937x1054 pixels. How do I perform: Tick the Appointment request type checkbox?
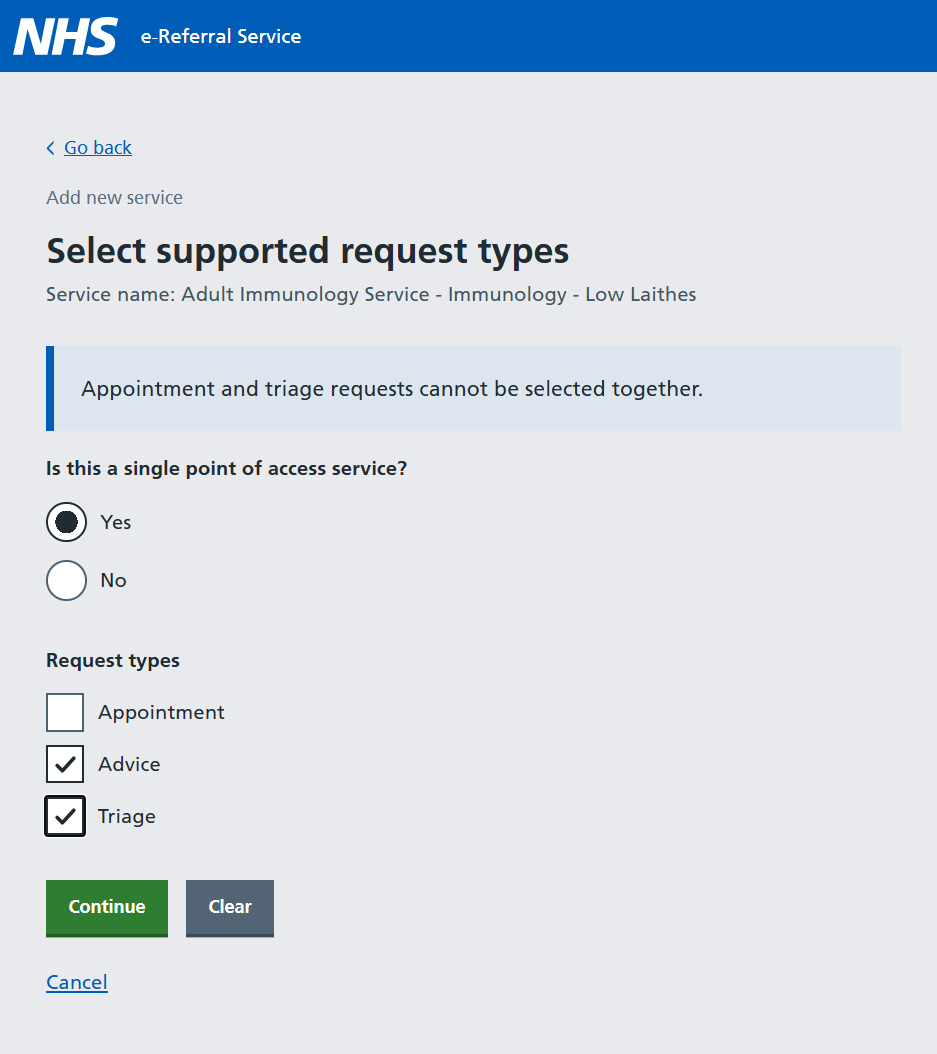coord(65,713)
